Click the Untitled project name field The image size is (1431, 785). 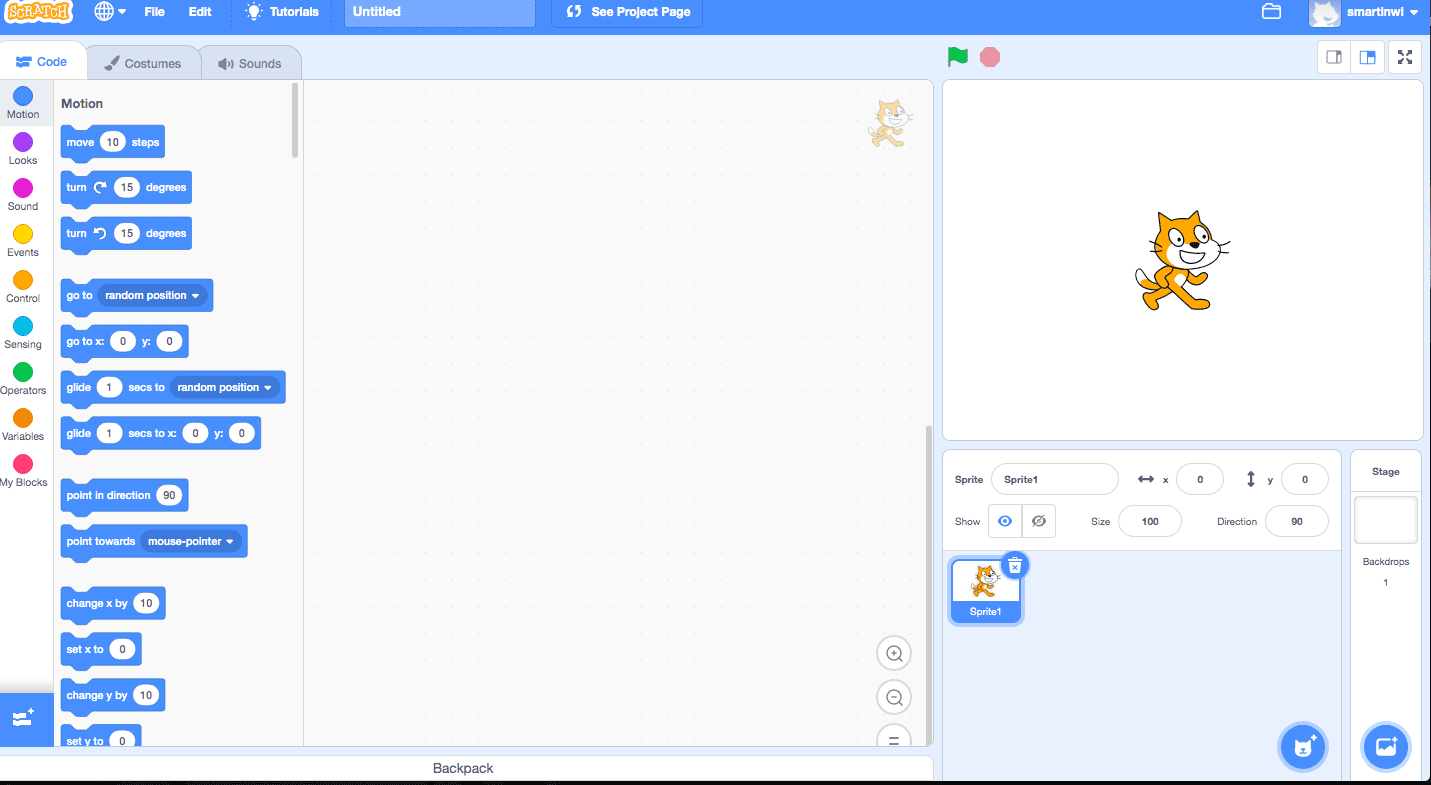440,12
